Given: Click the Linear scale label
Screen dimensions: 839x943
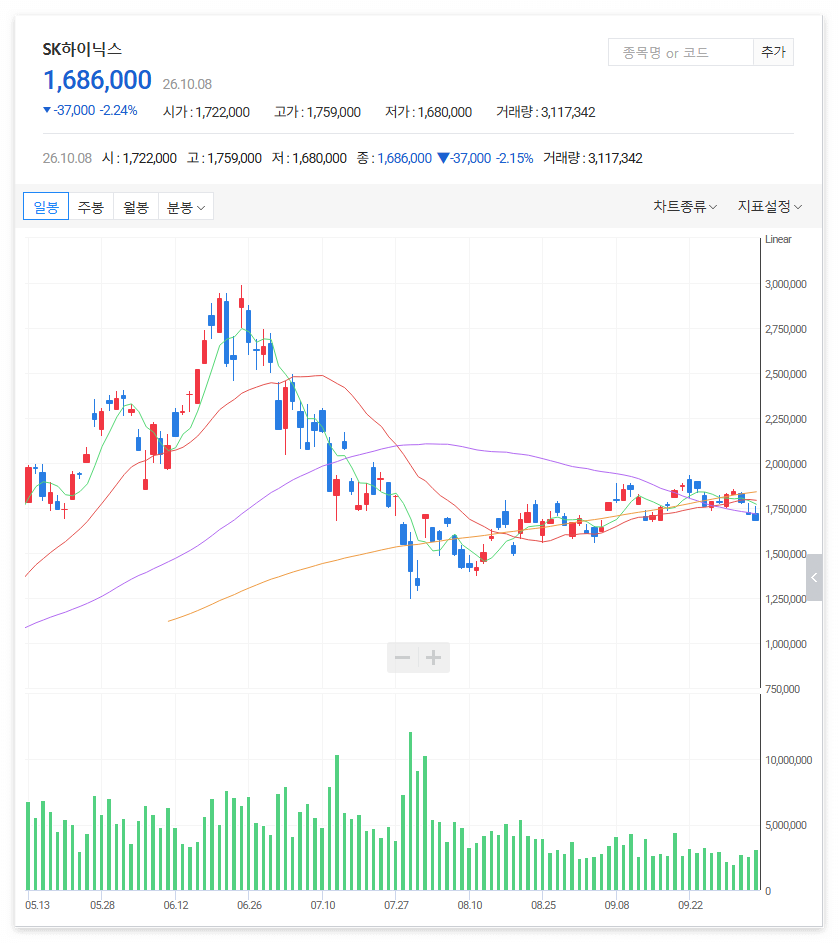Looking at the screenshot, I should pyautogui.click(x=778, y=239).
